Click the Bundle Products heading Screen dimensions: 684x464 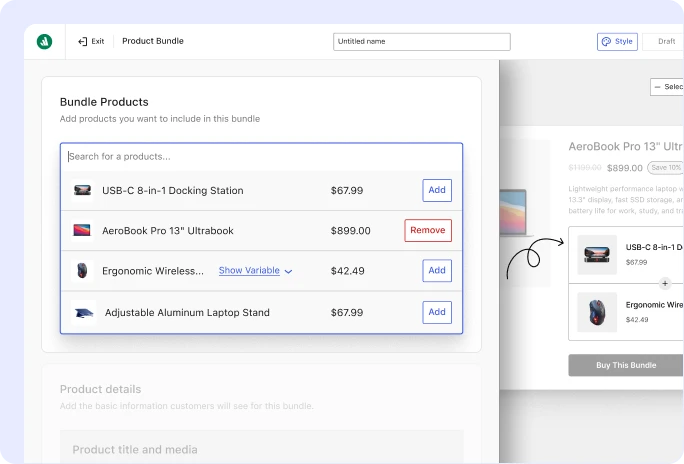coord(104,102)
